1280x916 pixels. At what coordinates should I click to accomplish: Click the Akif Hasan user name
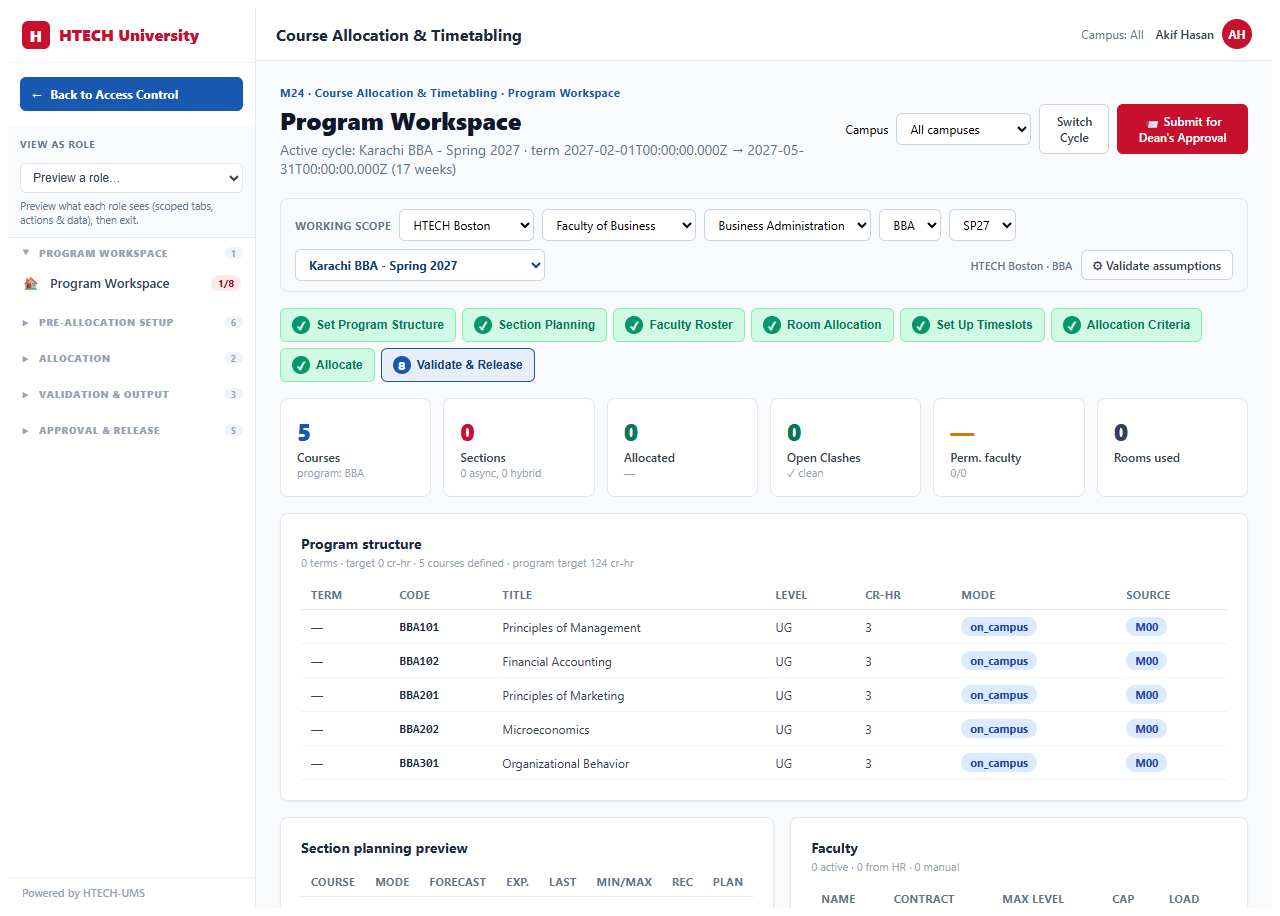pos(1184,35)
